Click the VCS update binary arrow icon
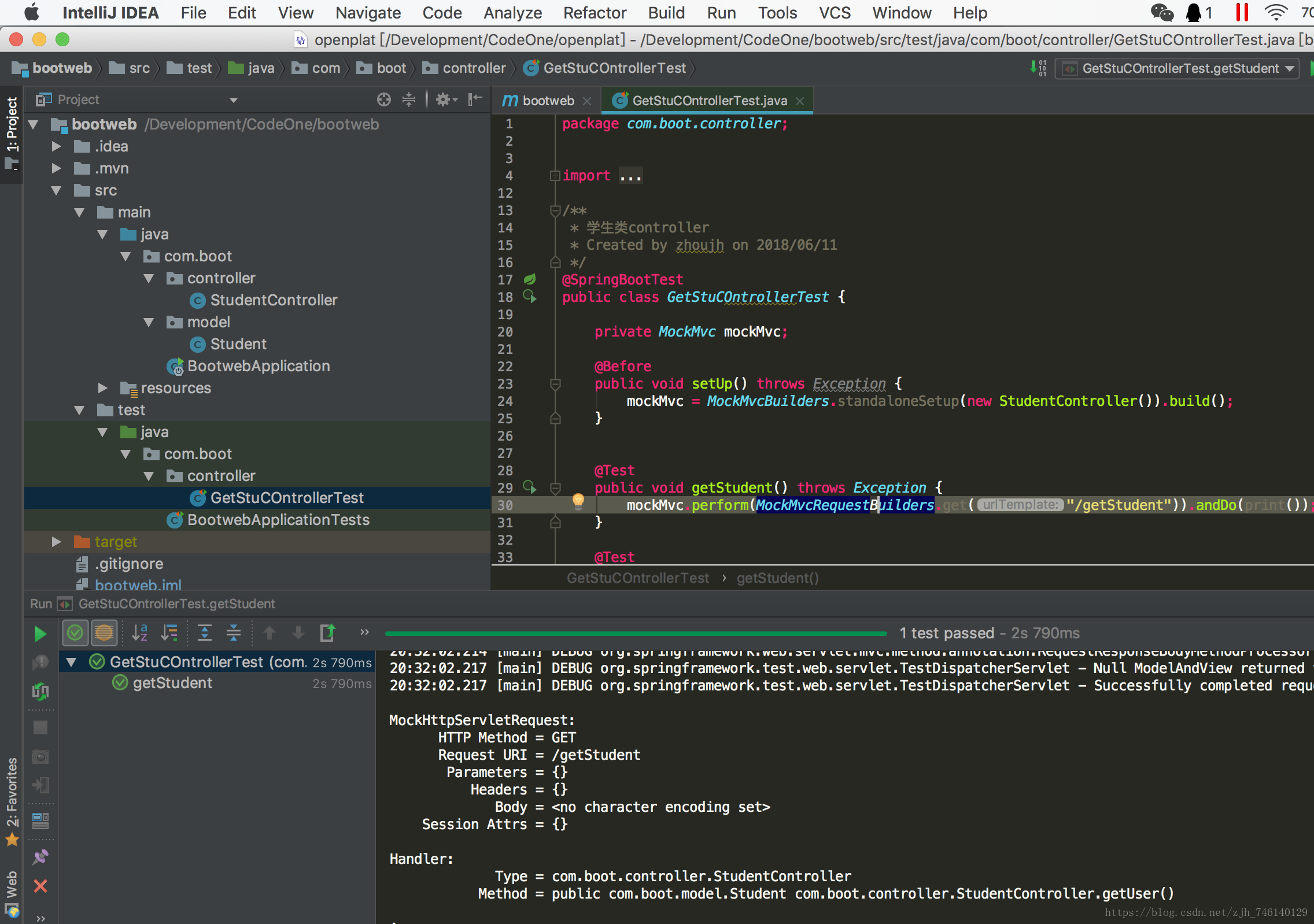The width and height of the screenshot is (1314, 924). (1038, 68)
